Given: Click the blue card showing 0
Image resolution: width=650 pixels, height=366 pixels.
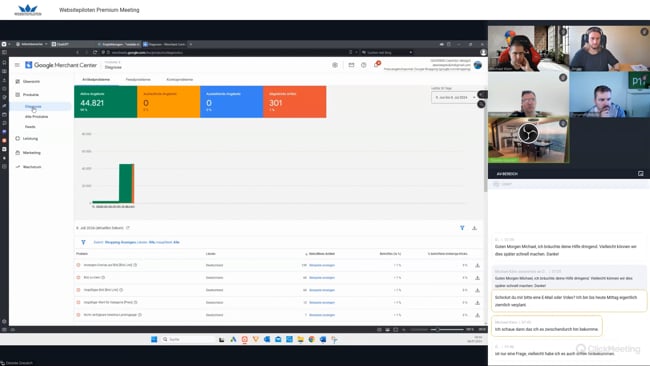Looking at the screenshot, I should click(x=232, y=102).
